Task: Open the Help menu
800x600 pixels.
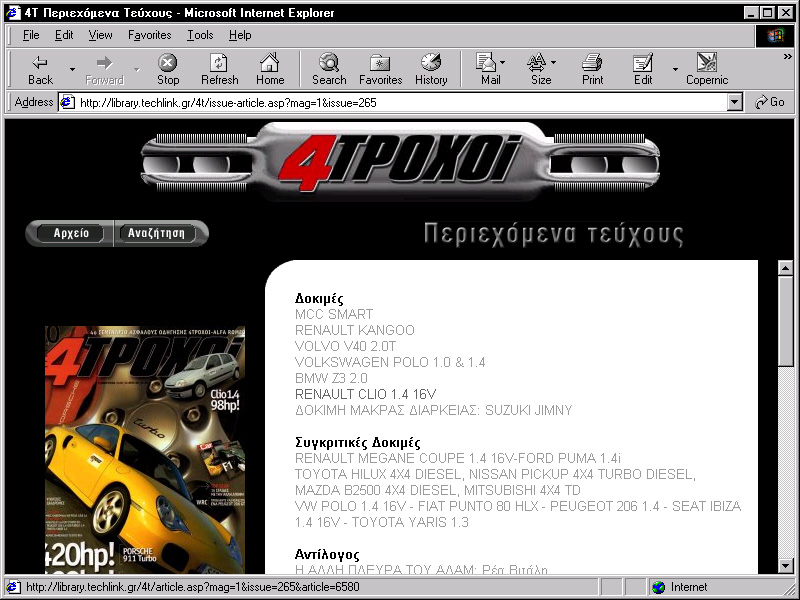Action: (240, 35)
